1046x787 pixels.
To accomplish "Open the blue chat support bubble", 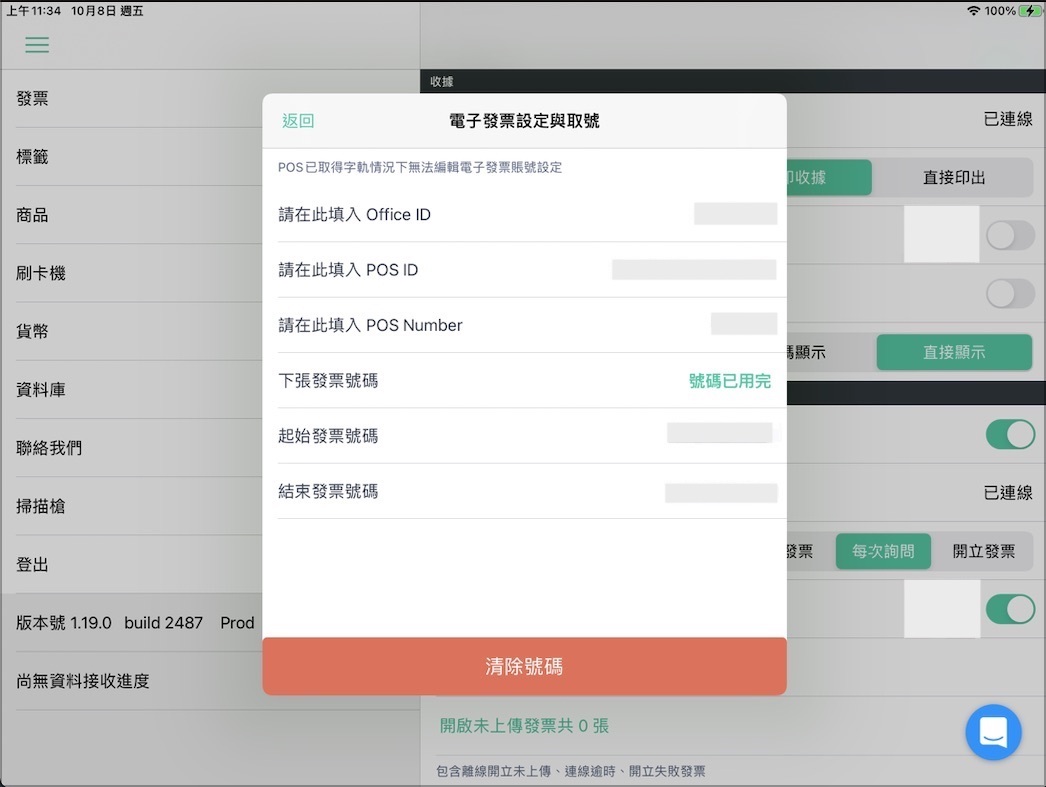I will tap(993, 732).
